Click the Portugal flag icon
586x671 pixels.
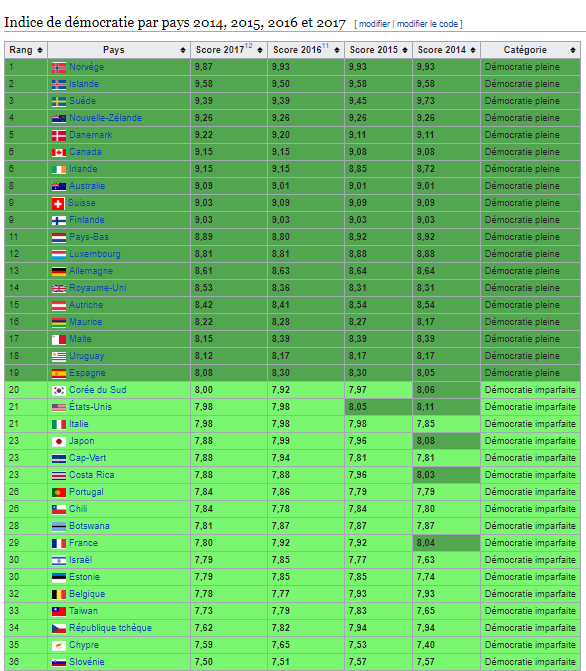(x=59, y=493)
